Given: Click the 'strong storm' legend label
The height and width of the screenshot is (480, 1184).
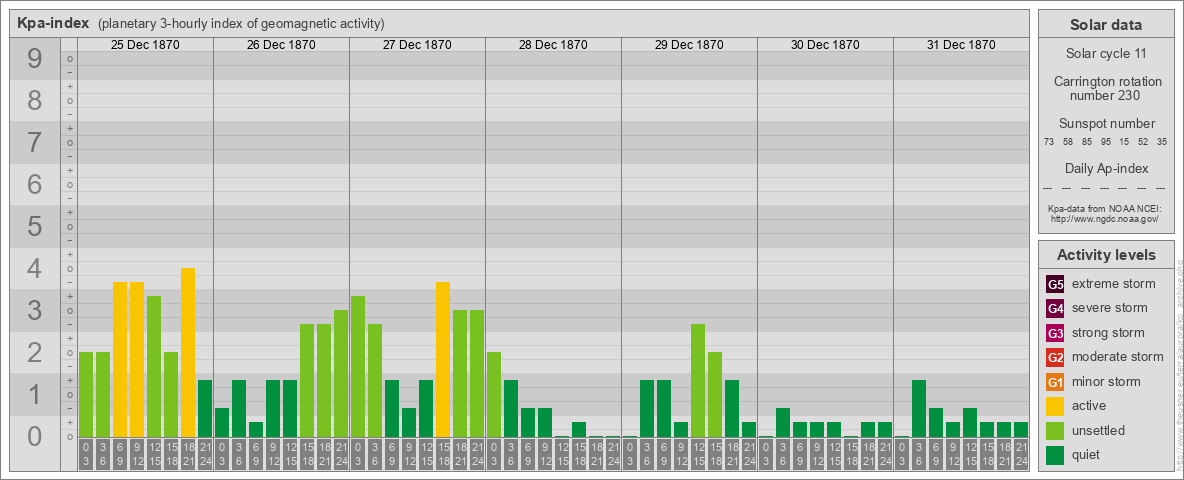Looking at the screenshot, I should pyautogui.click(x=1108, y=333).
